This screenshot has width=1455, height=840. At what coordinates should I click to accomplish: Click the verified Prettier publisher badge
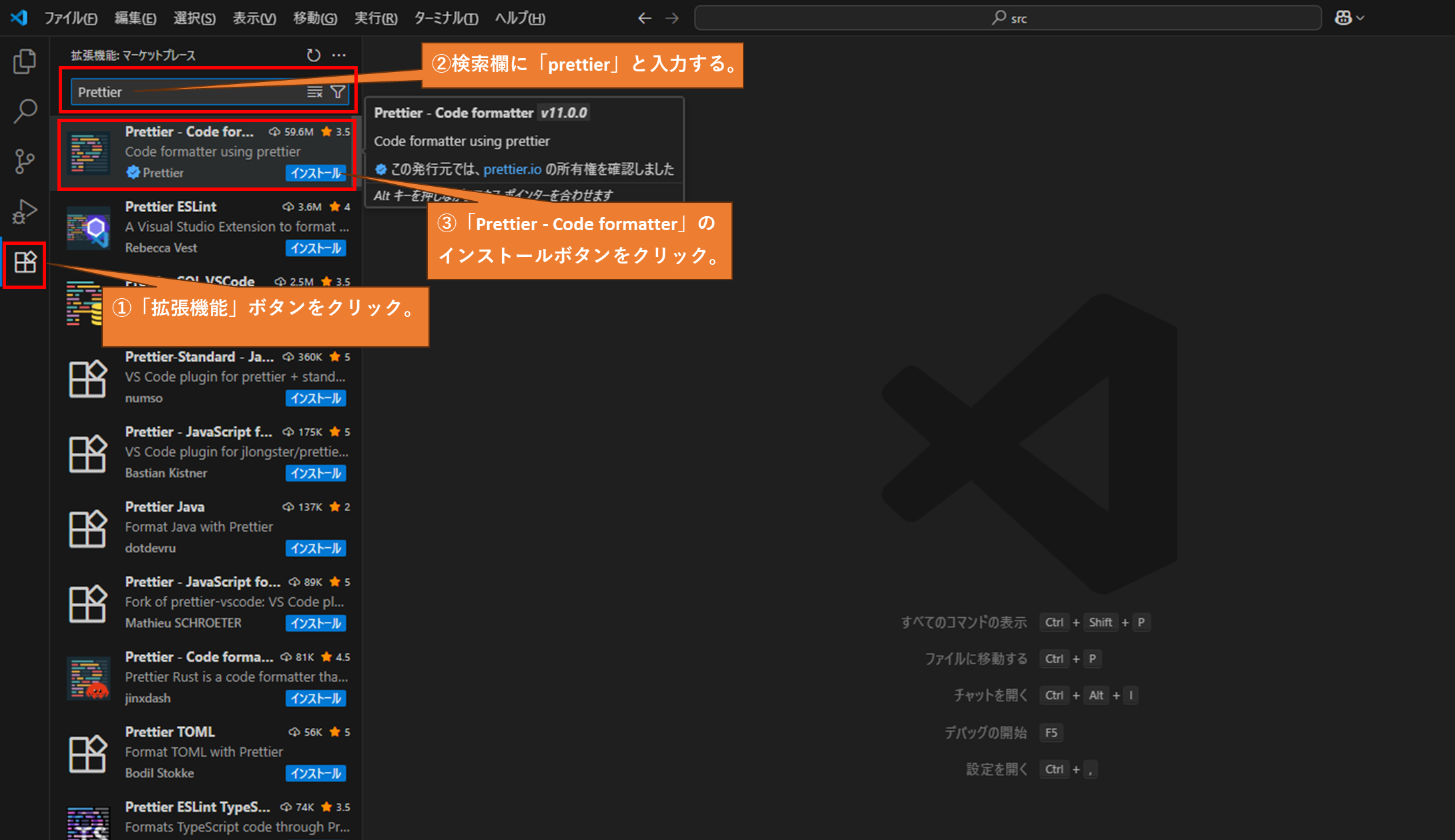point(133,173)
